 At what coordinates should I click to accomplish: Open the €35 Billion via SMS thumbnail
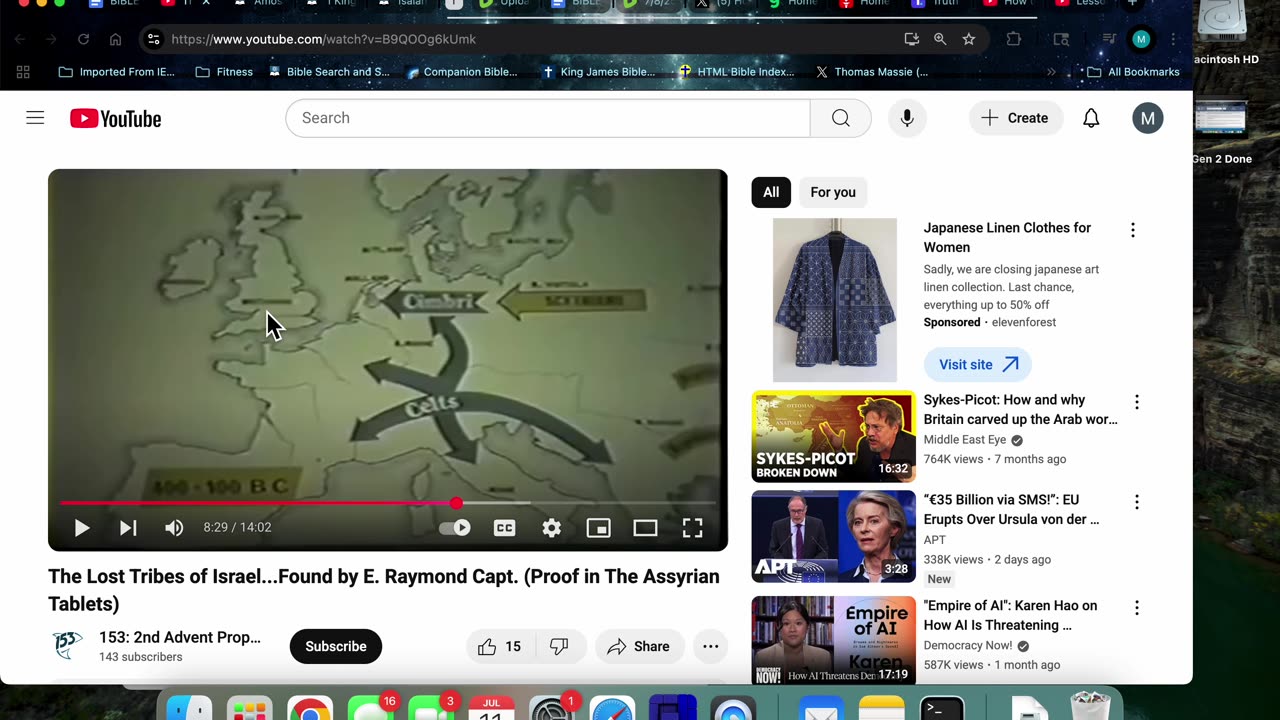[x=834, y=536]
